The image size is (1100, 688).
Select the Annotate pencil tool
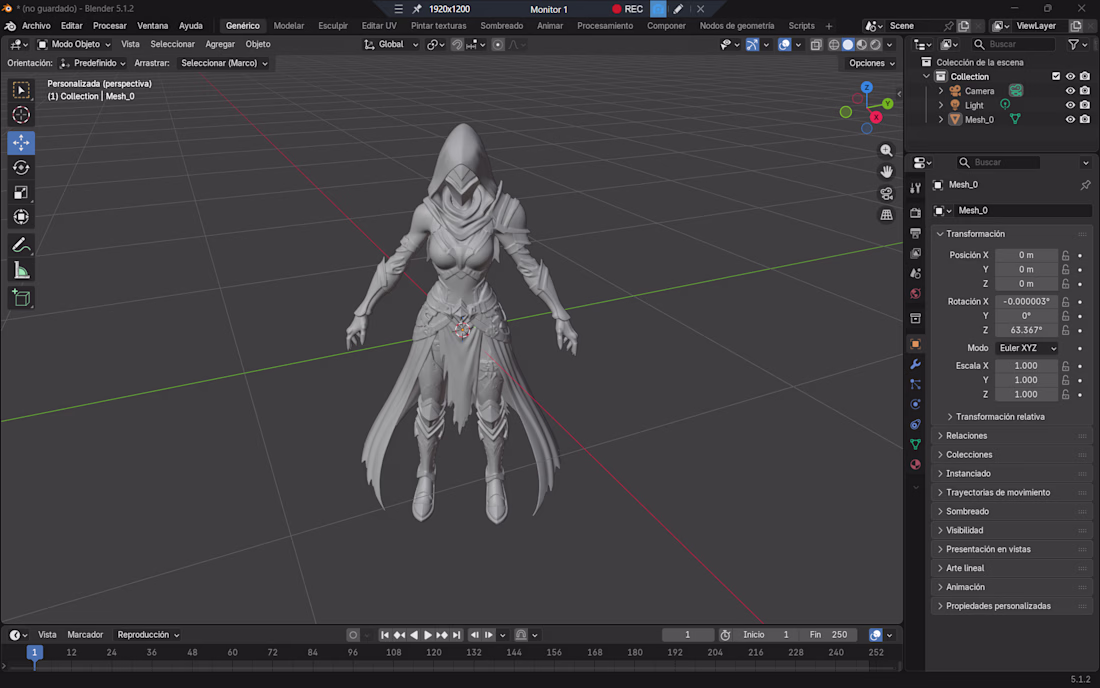[21, 245]
